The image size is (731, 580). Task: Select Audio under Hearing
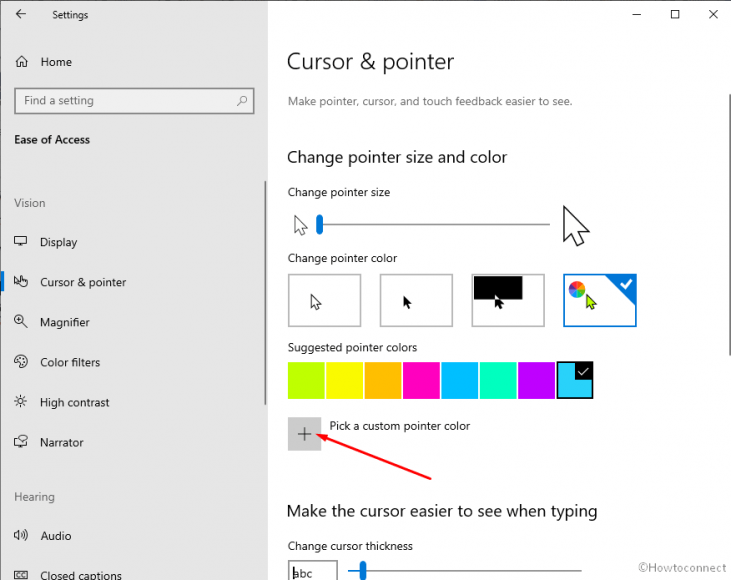tap(56, 536)
